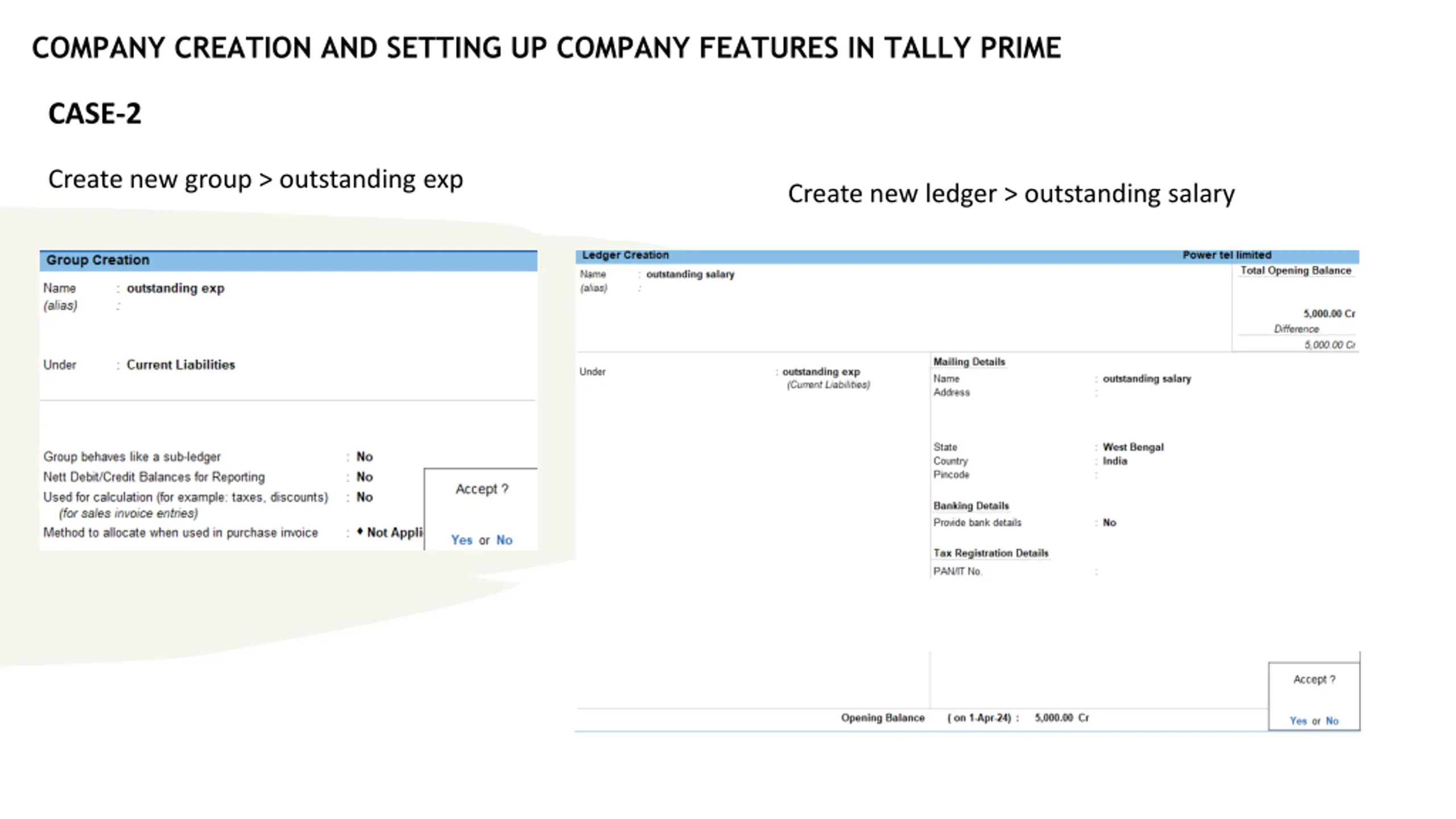Select the group Name field 'outstanding exp'
This screenshot has height=819, width=1456.
(x=175, y=288)
